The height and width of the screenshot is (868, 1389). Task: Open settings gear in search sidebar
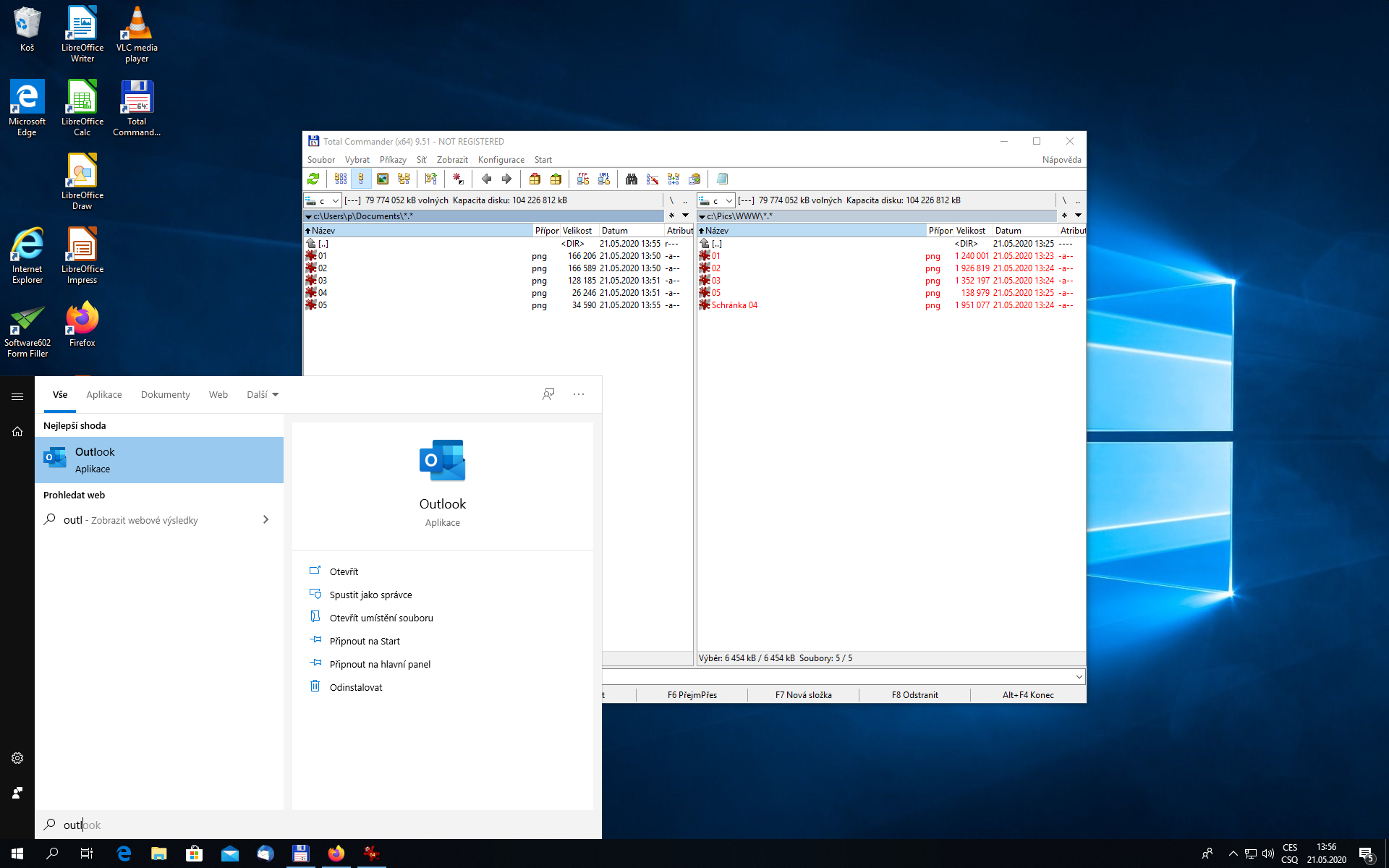(17, 758)
